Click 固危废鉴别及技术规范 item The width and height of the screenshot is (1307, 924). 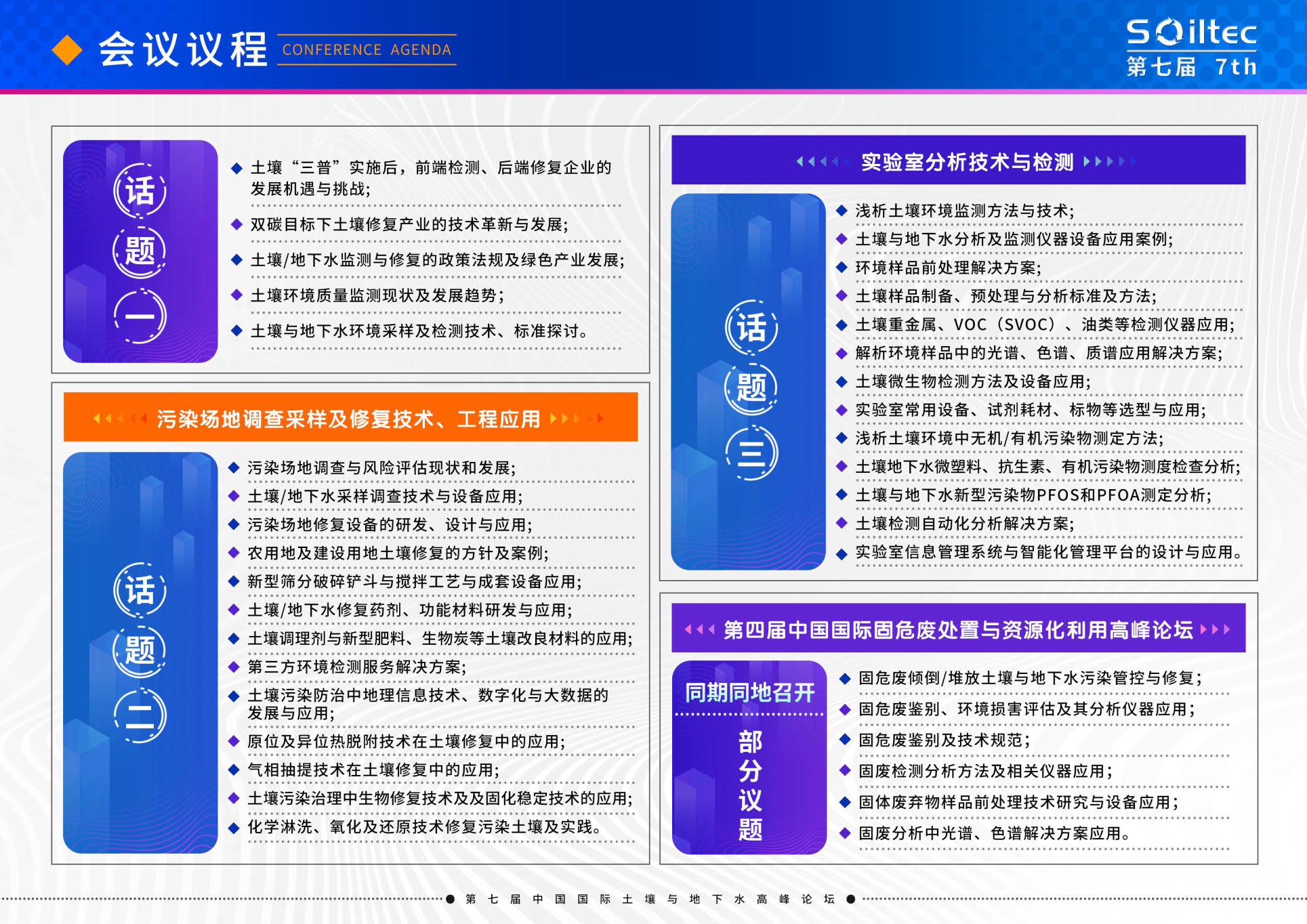pyautogui.click(x=944, y=740)
